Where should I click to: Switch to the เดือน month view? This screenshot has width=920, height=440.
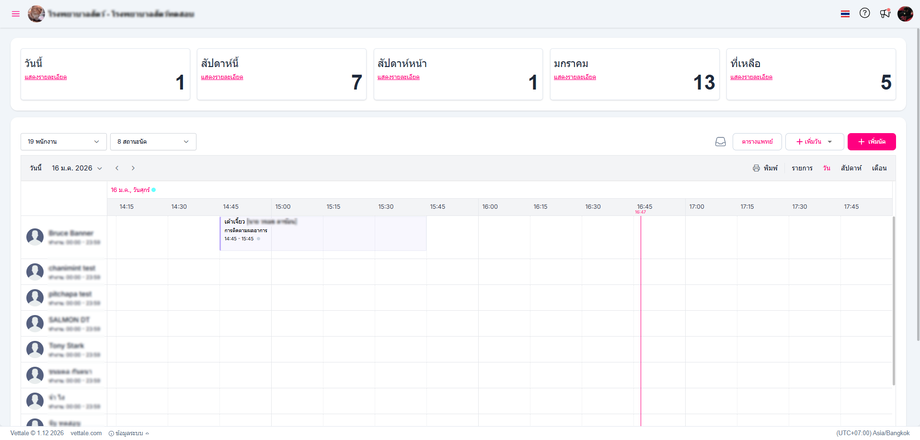(879, 168)
